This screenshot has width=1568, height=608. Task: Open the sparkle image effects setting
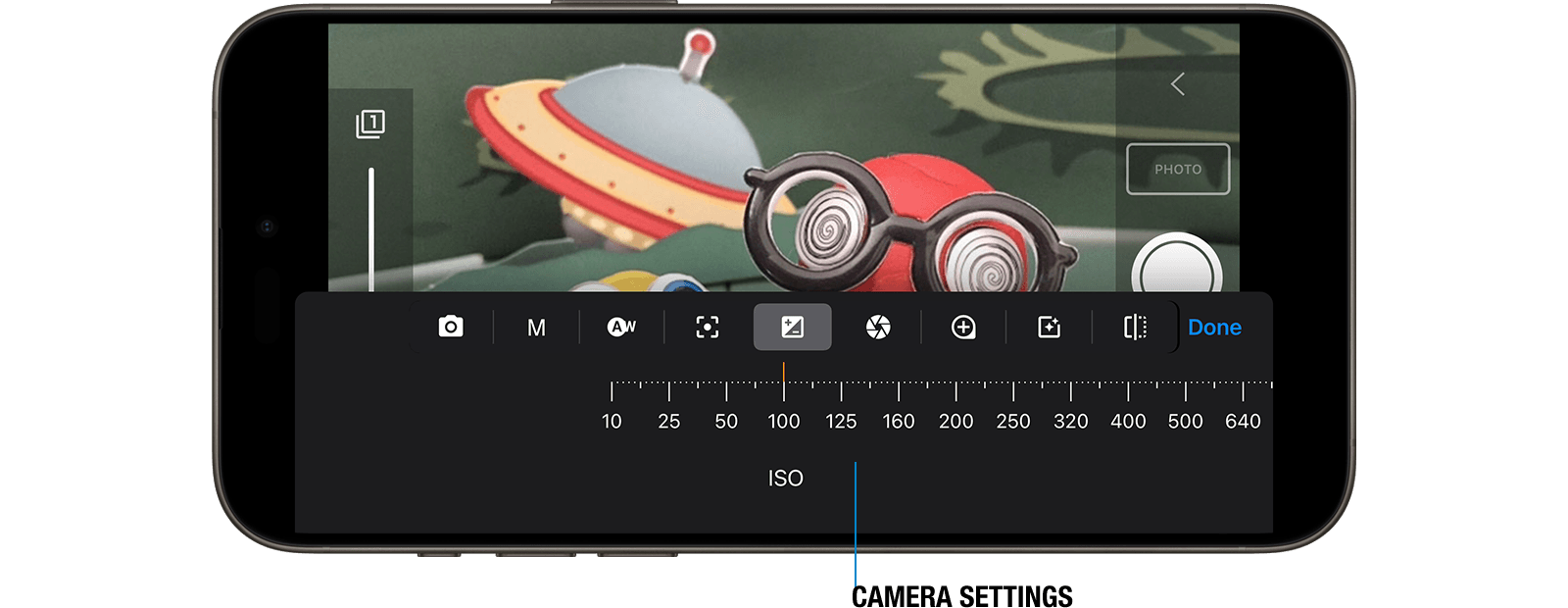coord(1049,327)
